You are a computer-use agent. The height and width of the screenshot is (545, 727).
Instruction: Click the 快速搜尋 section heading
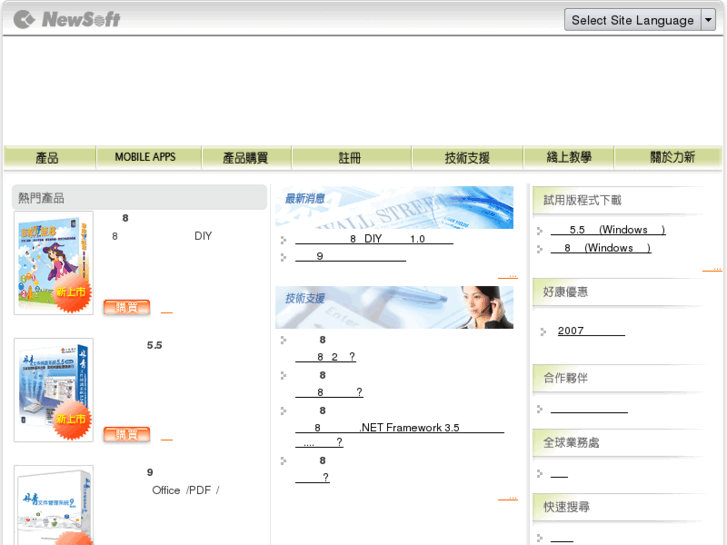tap(566, 507)
